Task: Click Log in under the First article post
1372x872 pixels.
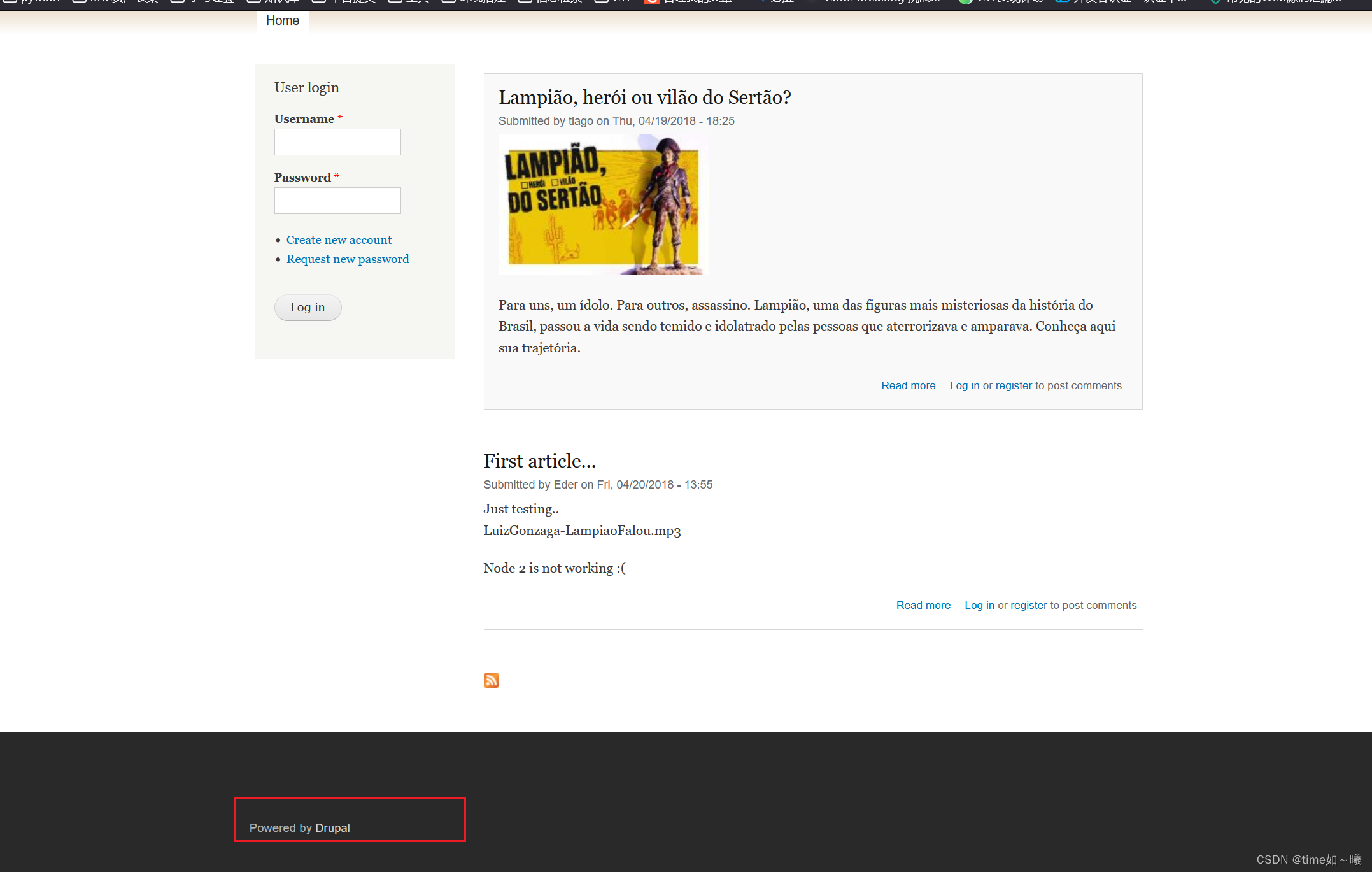Action: pos(979,605)
